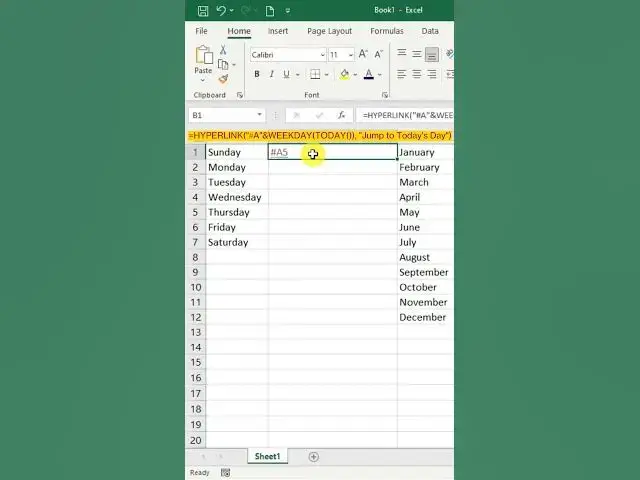Screen dimensions: 640x480
Task: Toggle the highlighted Bottom Align button
Action: (x=432, y=54)
